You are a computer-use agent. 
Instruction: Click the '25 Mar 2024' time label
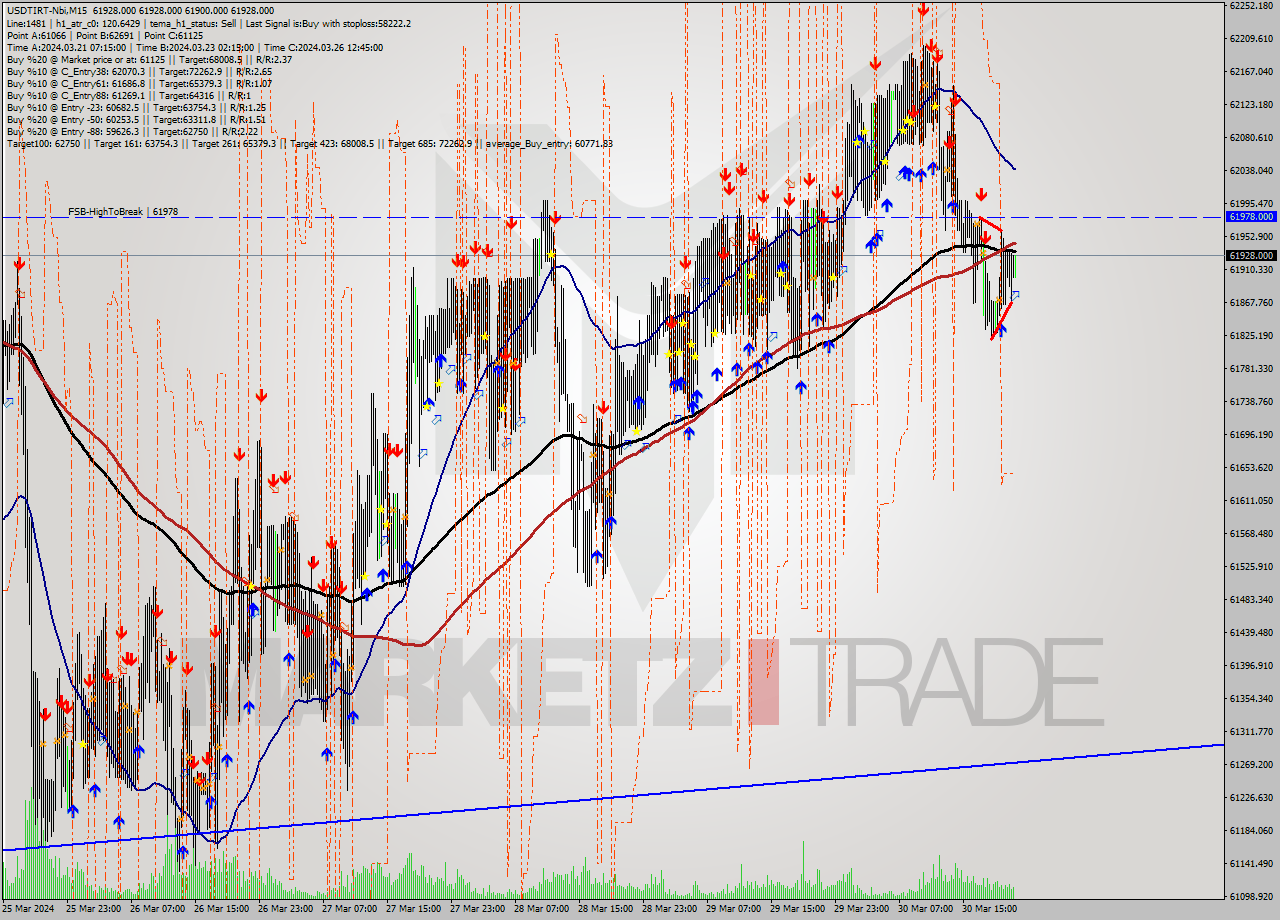point(29,910)
